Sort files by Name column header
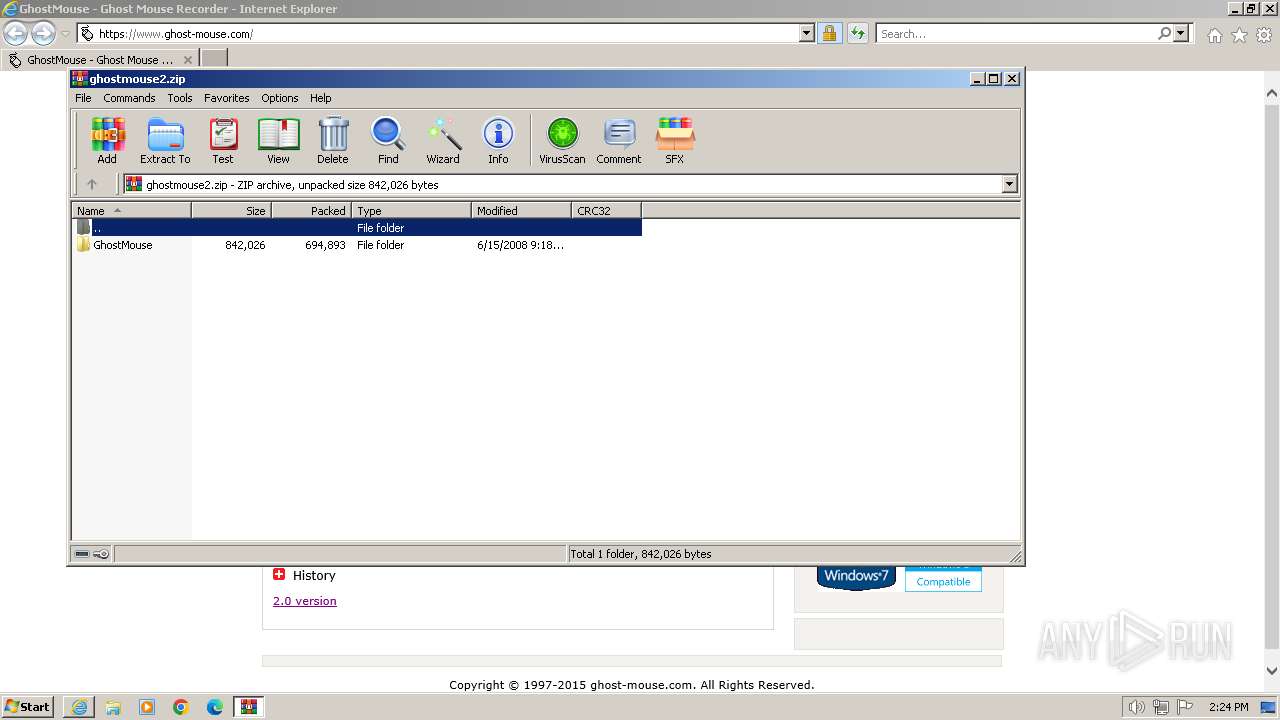The height and width of the screenshot is (720, 1280). click(x=131, y=211)
